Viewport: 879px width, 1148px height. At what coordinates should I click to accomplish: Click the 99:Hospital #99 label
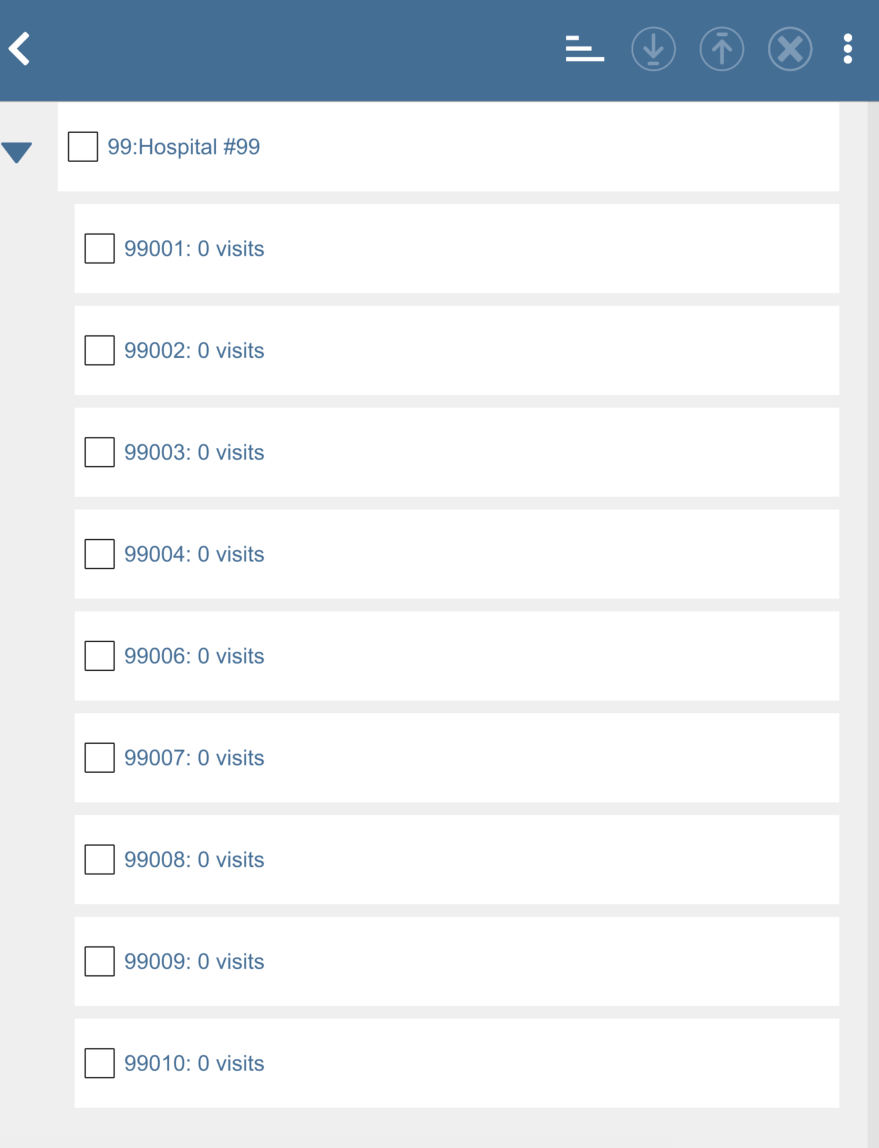click(x=184, y=147)
